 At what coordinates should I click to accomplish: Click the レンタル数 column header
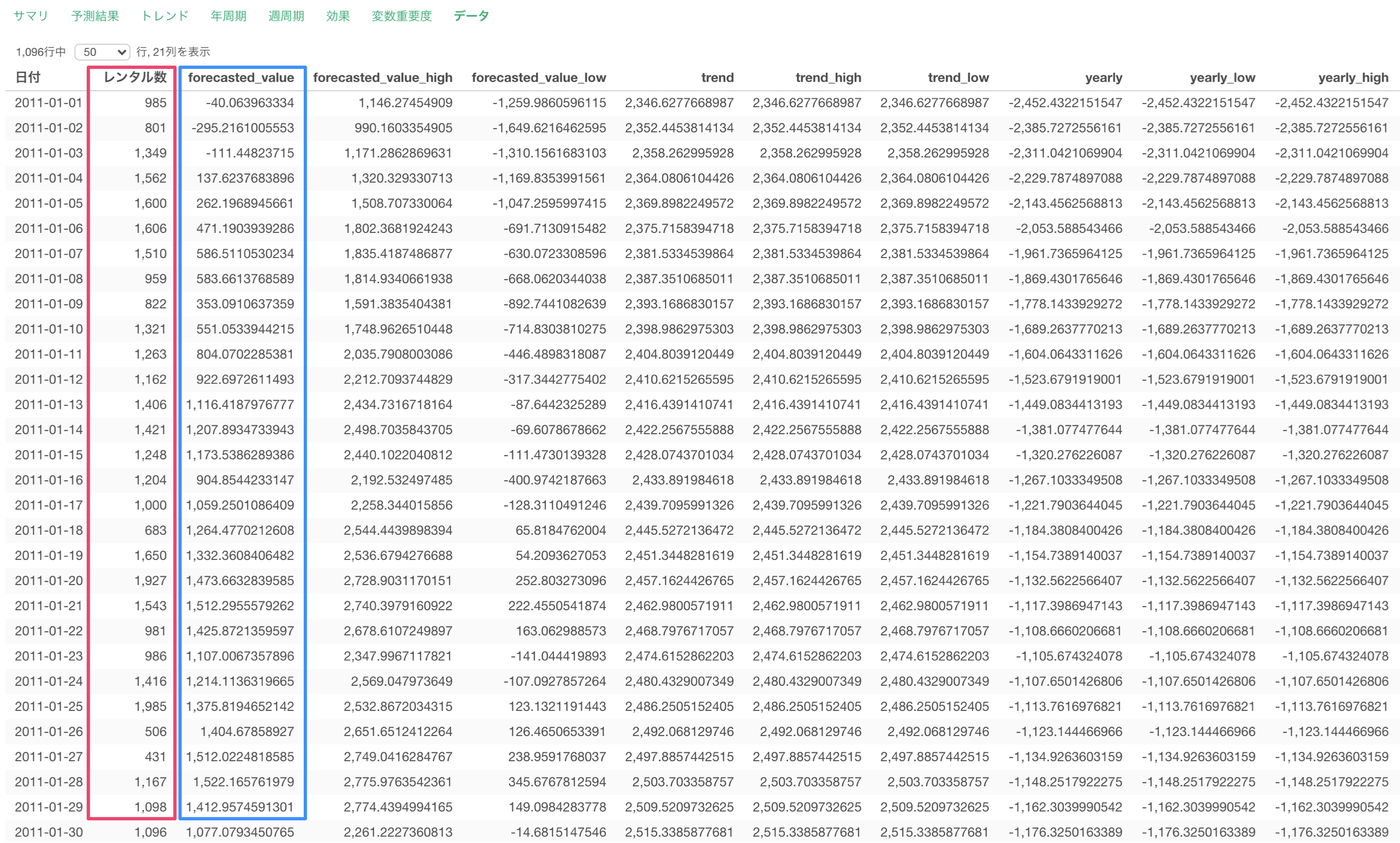135,77
